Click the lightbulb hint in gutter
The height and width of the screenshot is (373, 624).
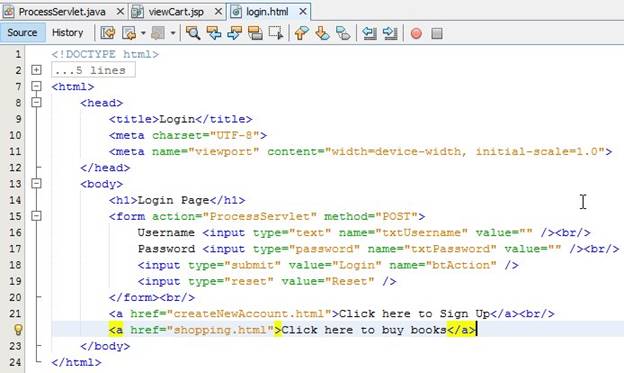point(18,330)
